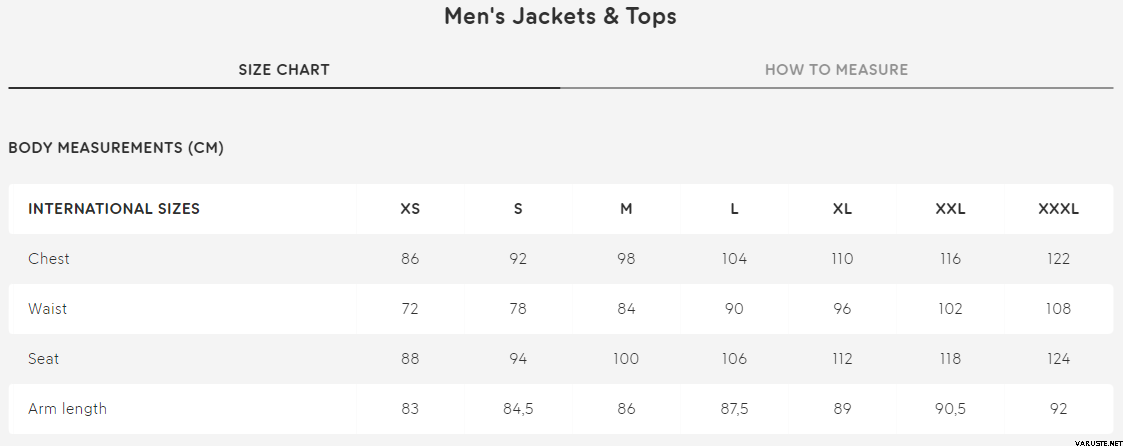
Task: Click the Men's Jackets & Tops heading
Action: coord(560,16)
